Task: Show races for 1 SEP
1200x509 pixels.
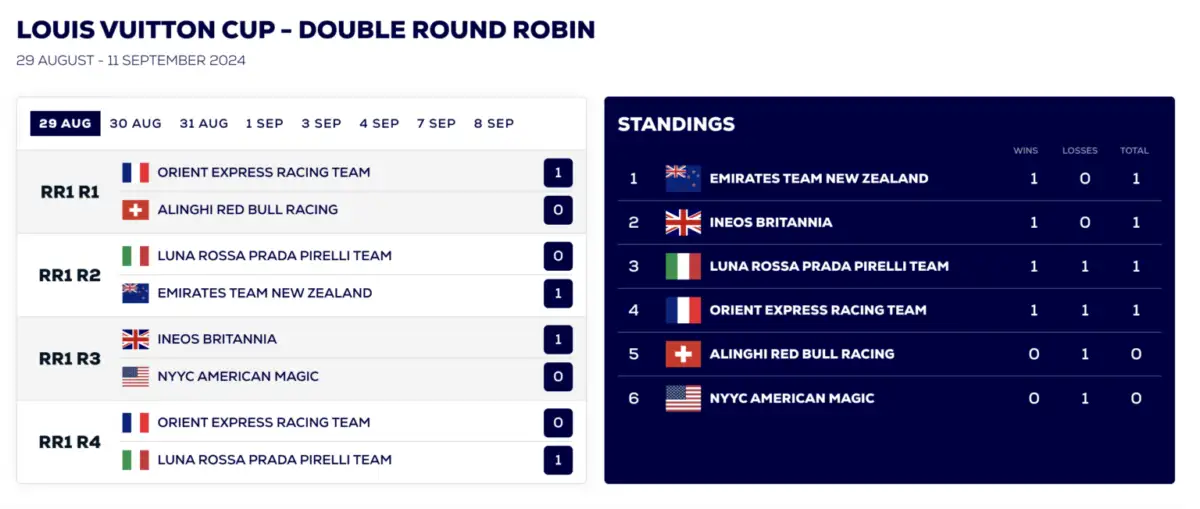Action: point(265,123)
